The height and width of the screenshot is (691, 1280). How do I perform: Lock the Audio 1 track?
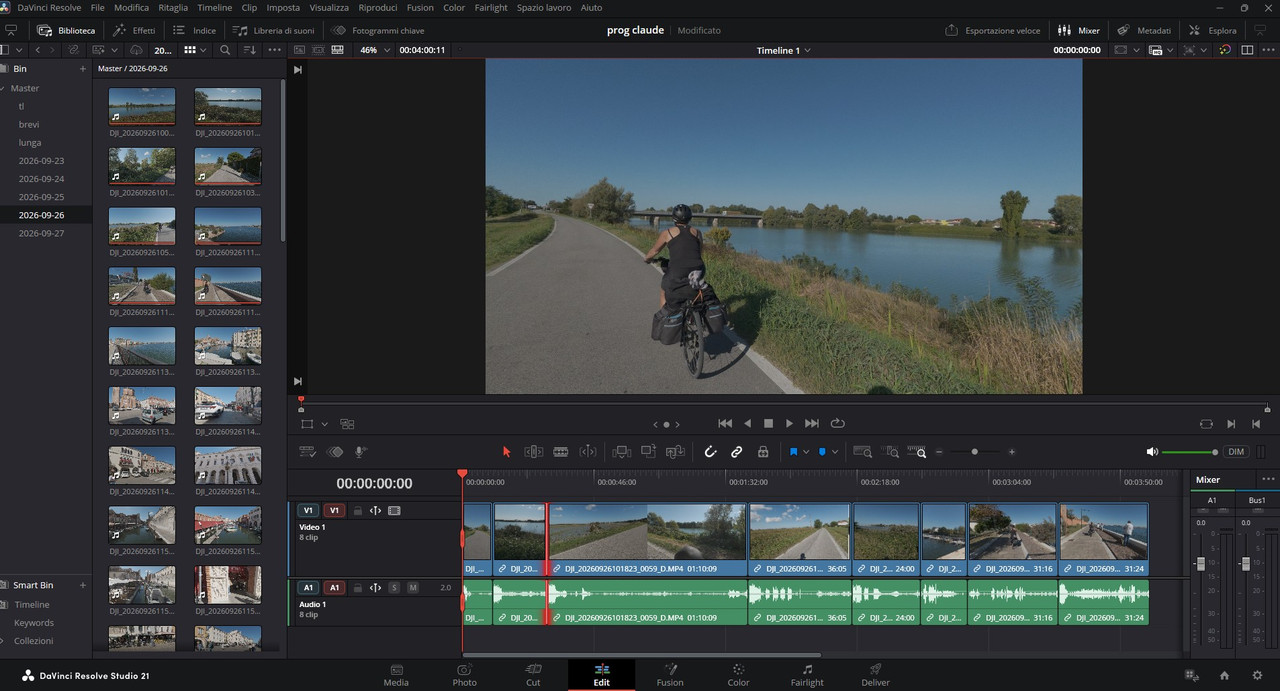[357, 588]
